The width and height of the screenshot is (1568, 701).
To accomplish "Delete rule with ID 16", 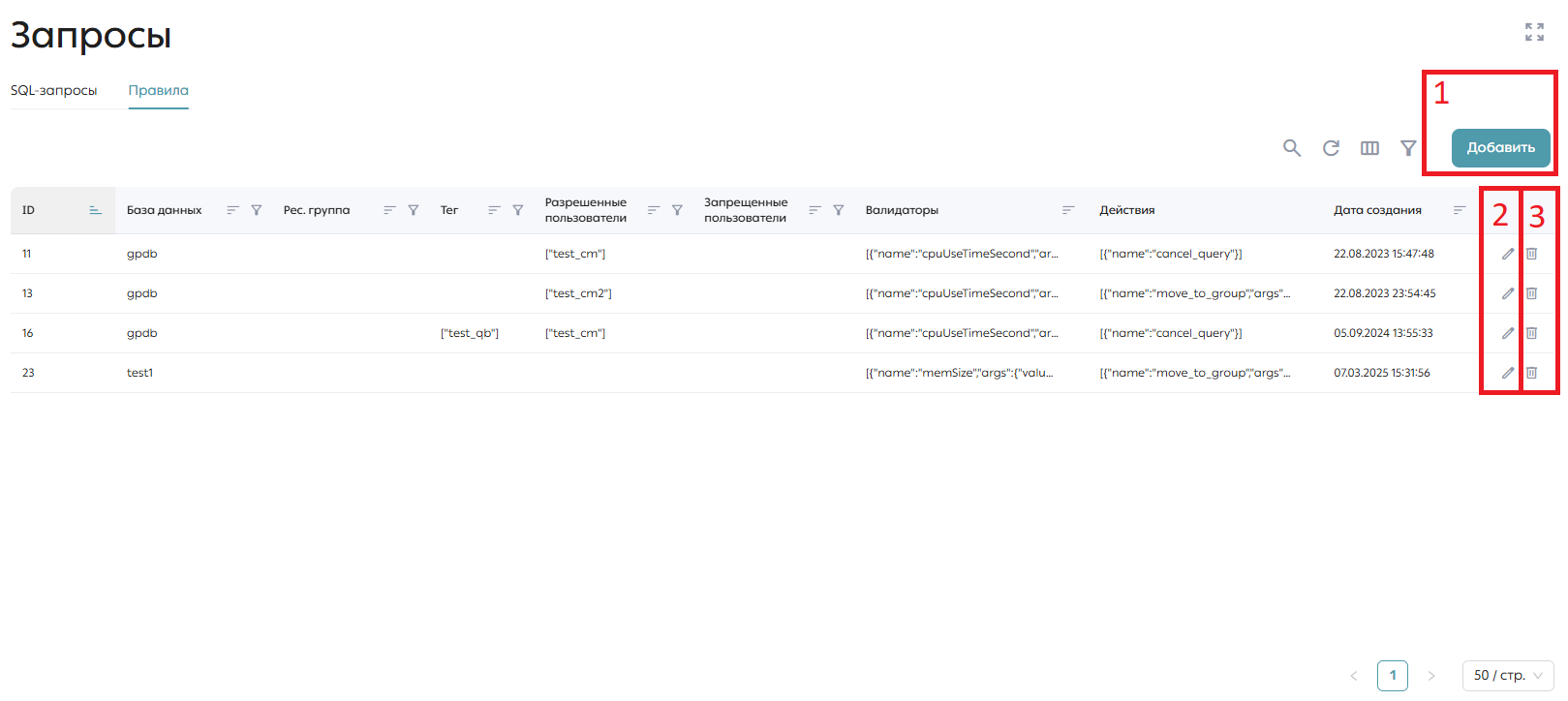I will 1531,333.
